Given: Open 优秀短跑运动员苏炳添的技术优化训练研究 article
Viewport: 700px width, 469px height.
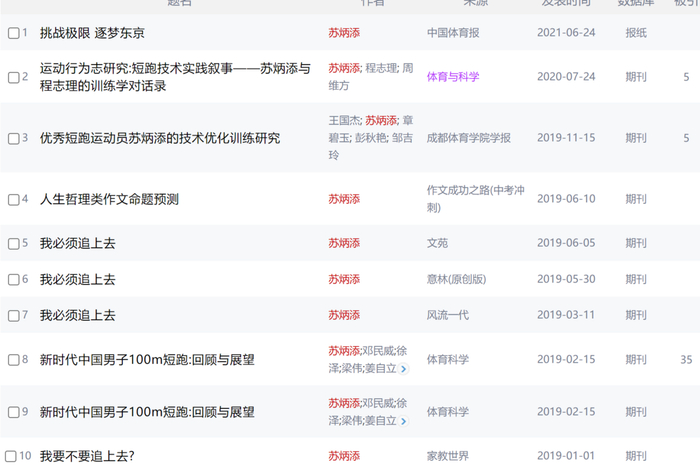Looking at the screenshot, I should pyautogui.click(x=160, y=138).
